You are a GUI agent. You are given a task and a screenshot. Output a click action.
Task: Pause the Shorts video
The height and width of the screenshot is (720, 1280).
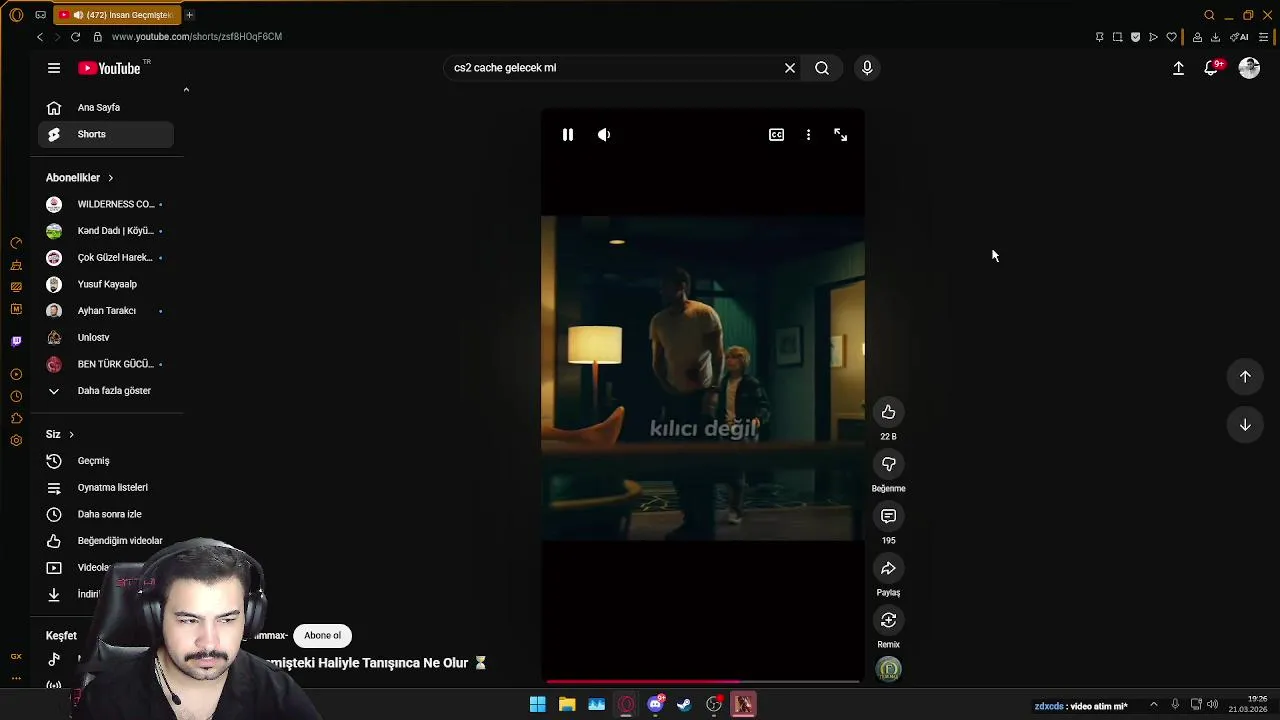tap(567, 135)
